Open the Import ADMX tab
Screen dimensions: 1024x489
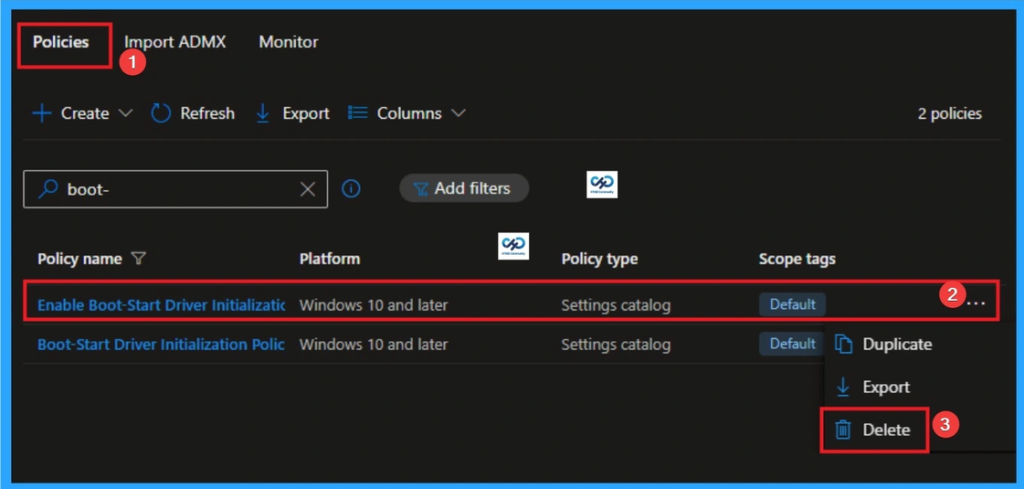coord(175,42)
